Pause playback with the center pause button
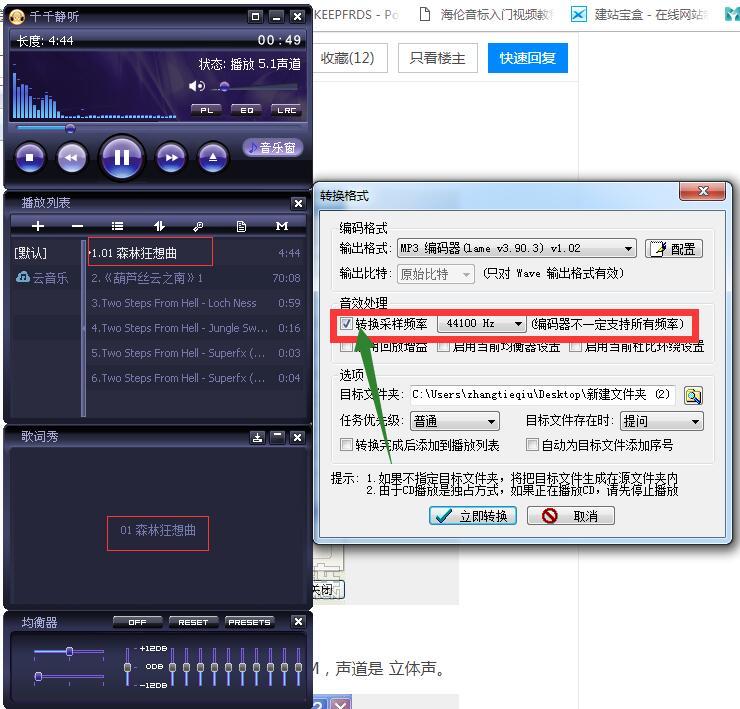 122,157
